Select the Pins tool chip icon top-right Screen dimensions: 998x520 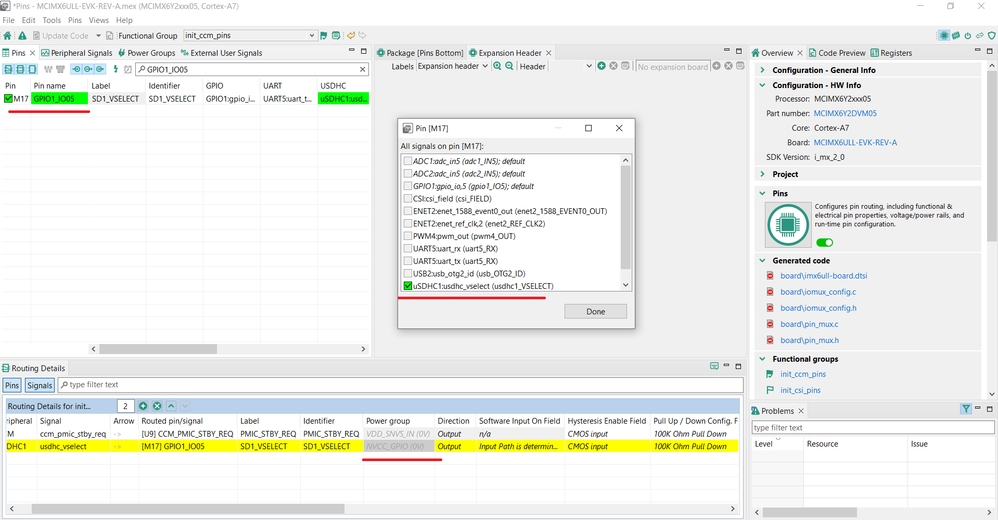(x=944, y=36)
